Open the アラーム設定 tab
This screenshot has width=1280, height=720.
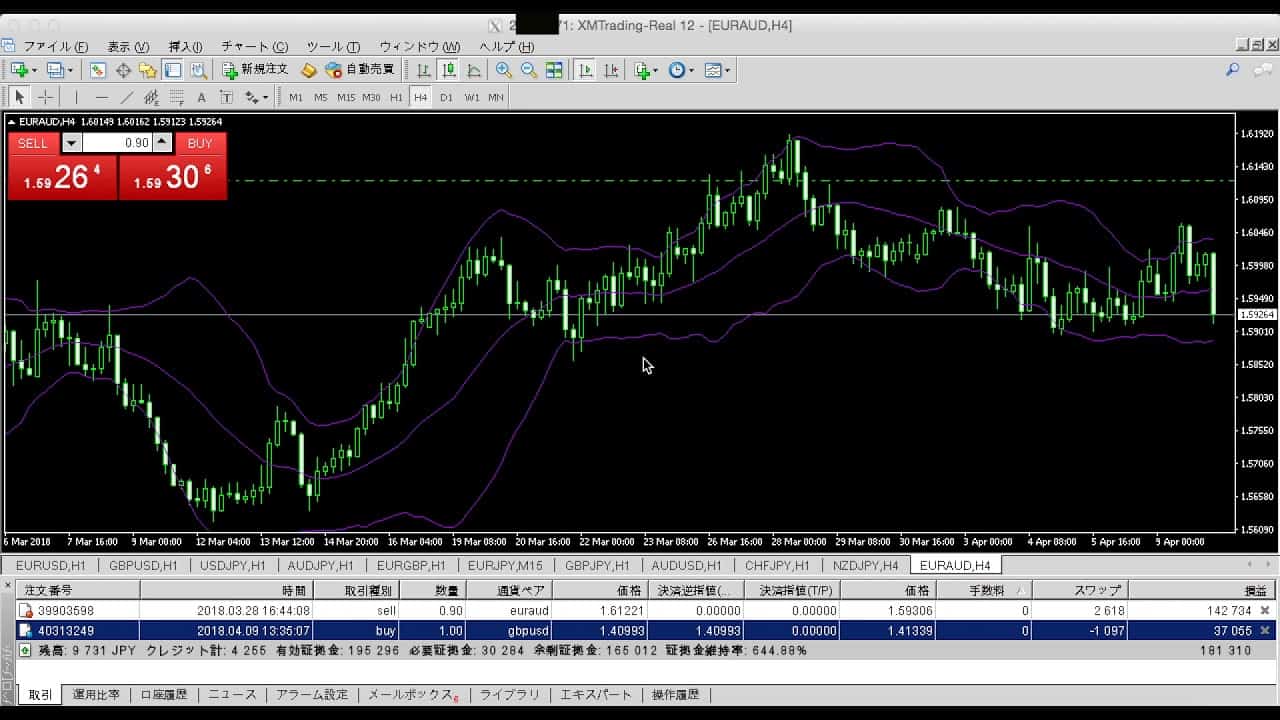coord(312,695)
